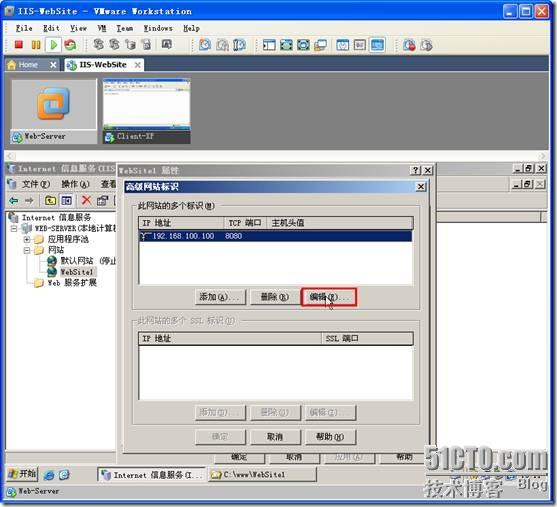
Task: Click the 编辑(E)... button under site identities
Action: (329, 297)
